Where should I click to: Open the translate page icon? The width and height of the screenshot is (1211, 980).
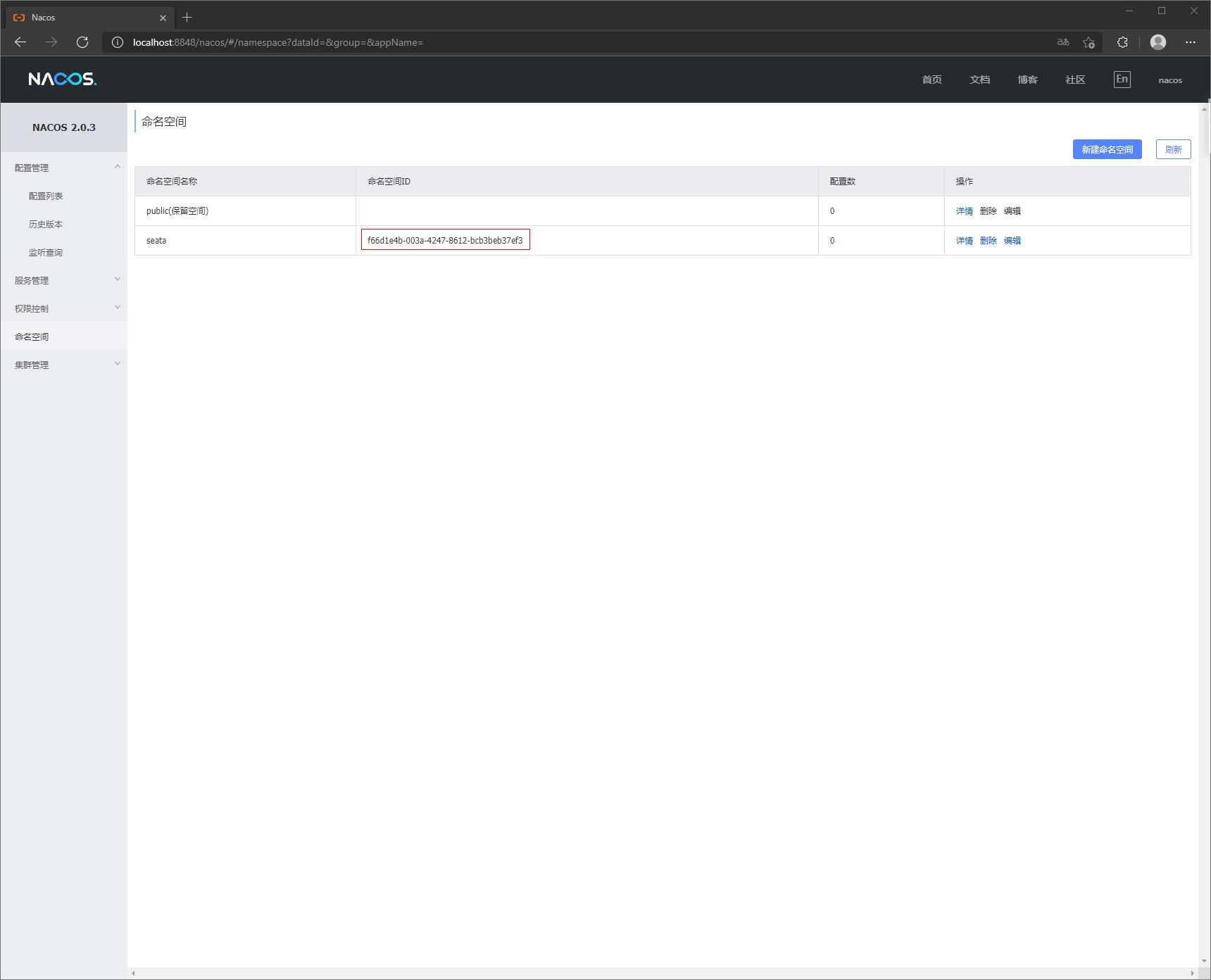(1063, 42)
